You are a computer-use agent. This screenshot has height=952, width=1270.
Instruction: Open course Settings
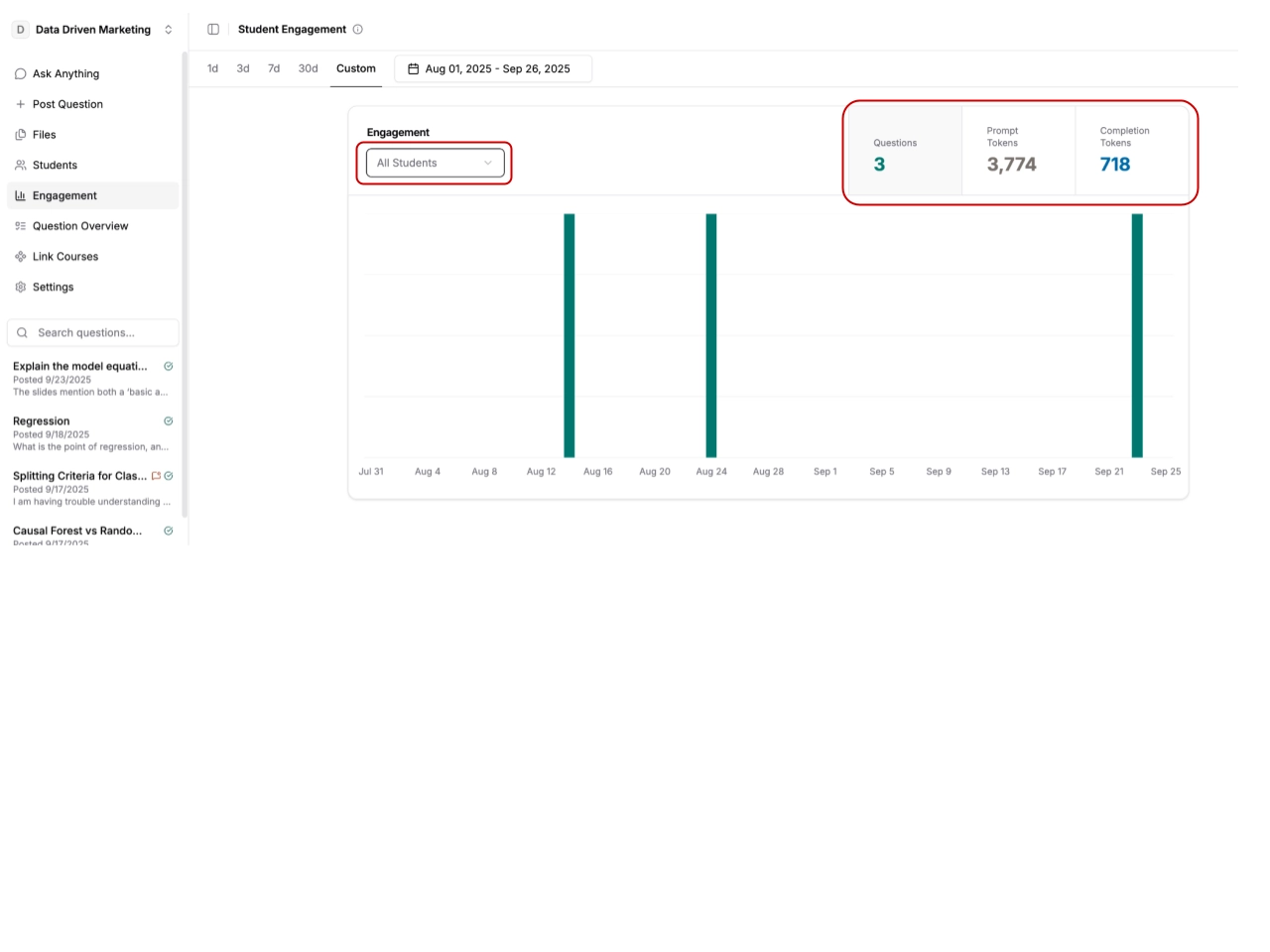(53, 288)
